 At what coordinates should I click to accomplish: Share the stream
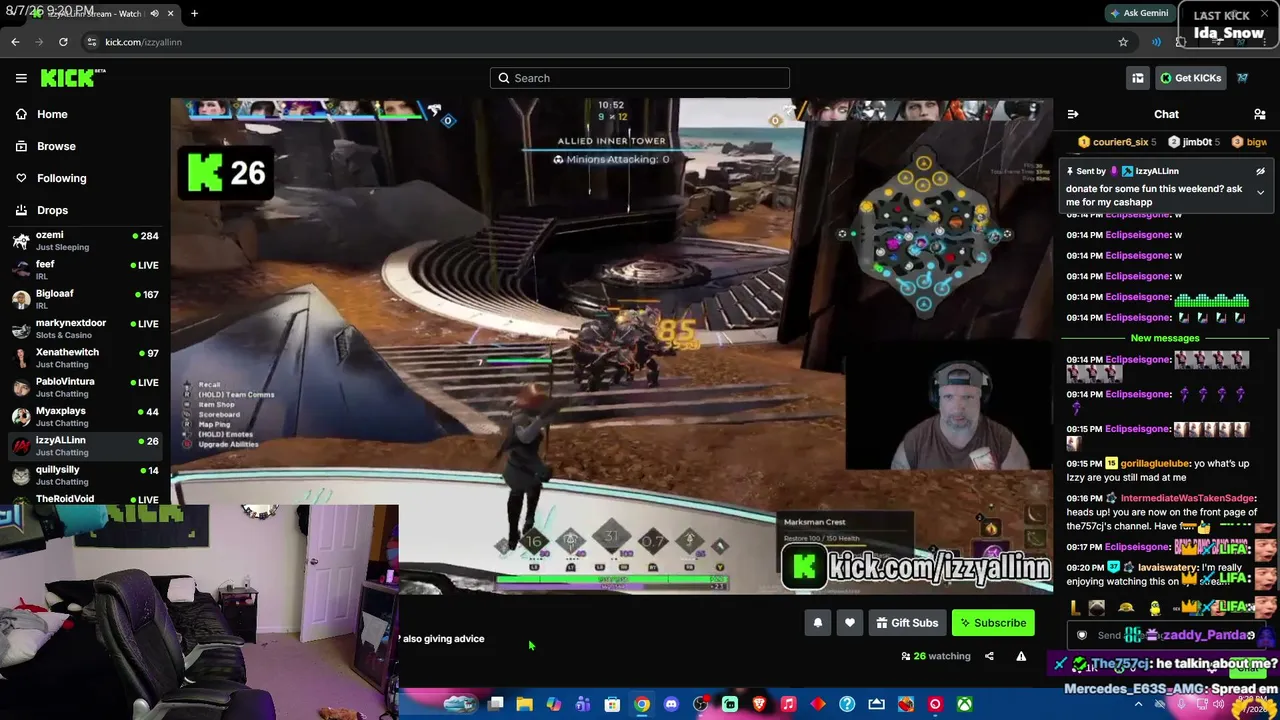point(989,656)
